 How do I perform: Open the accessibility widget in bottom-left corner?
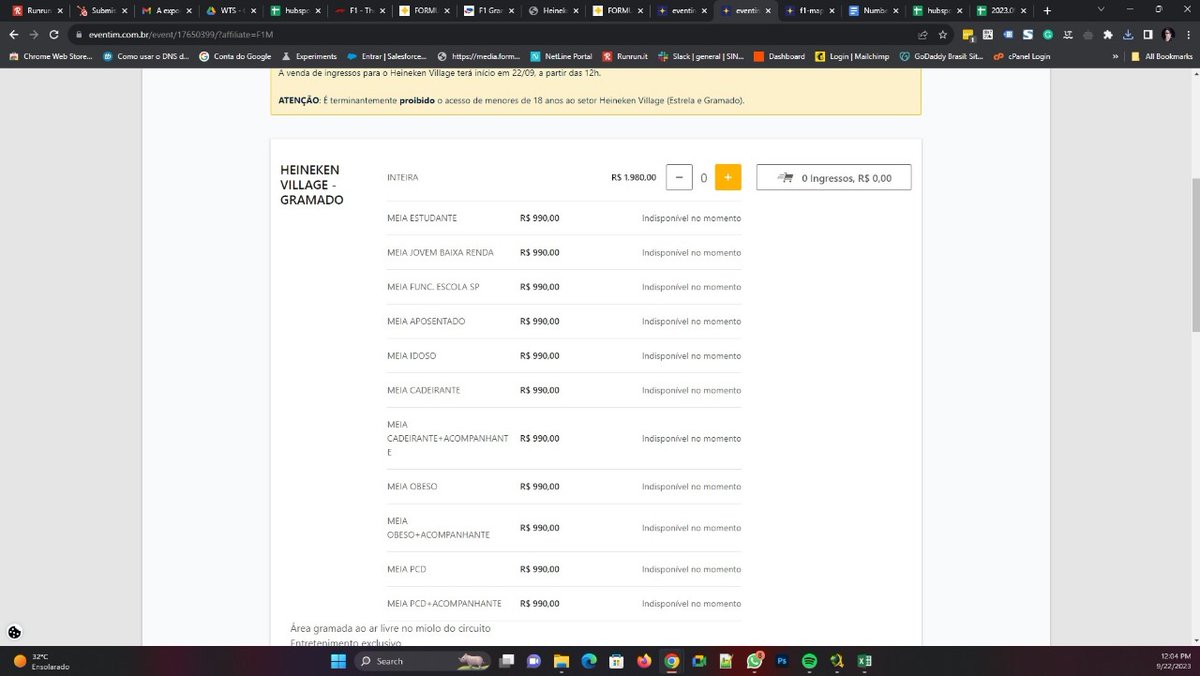13,632
